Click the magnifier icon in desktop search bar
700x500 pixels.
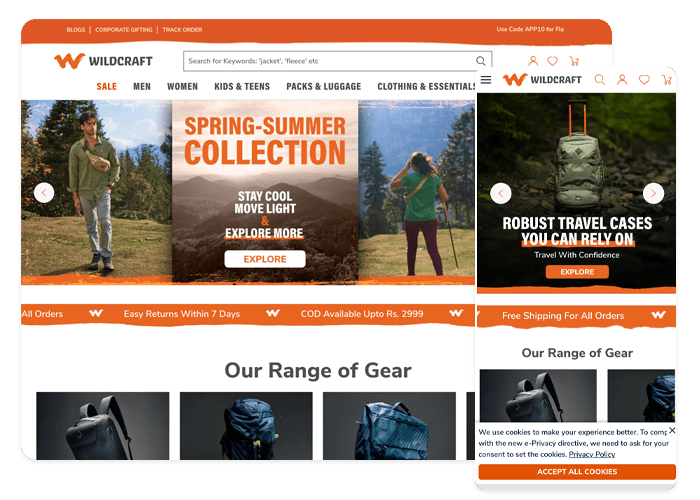coord(481,61)
